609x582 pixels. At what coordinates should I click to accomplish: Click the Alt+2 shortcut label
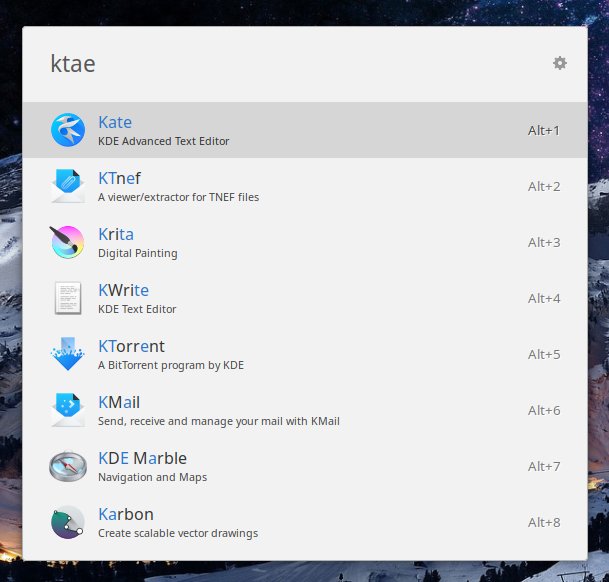(x=544, y=186)
